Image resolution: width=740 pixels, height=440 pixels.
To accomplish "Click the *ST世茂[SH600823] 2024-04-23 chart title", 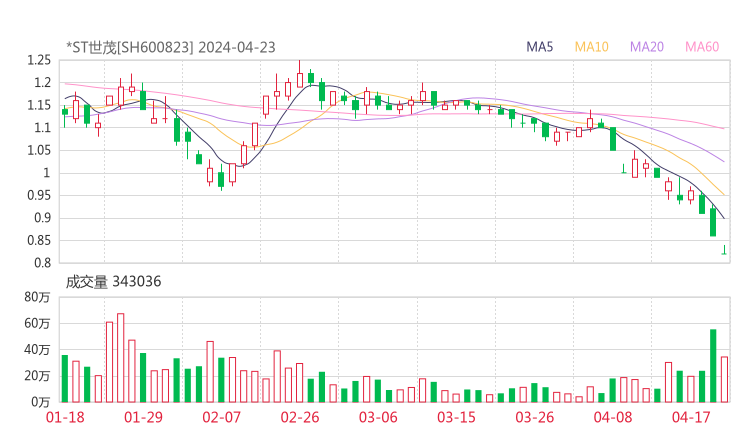I will [170, 47].
